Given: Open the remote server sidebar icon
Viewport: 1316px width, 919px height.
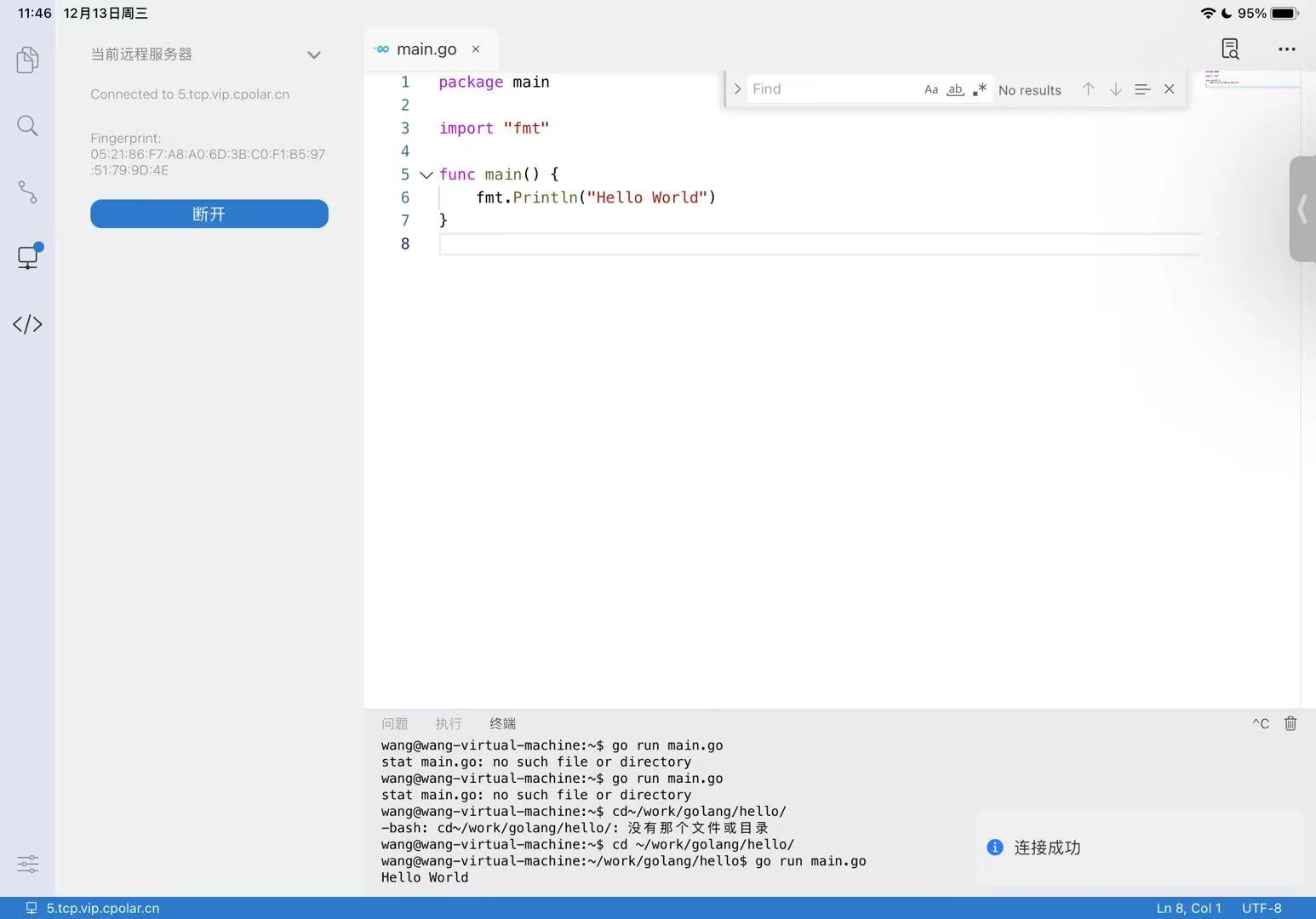Looking at the screenshot, I should click(29, 256).
